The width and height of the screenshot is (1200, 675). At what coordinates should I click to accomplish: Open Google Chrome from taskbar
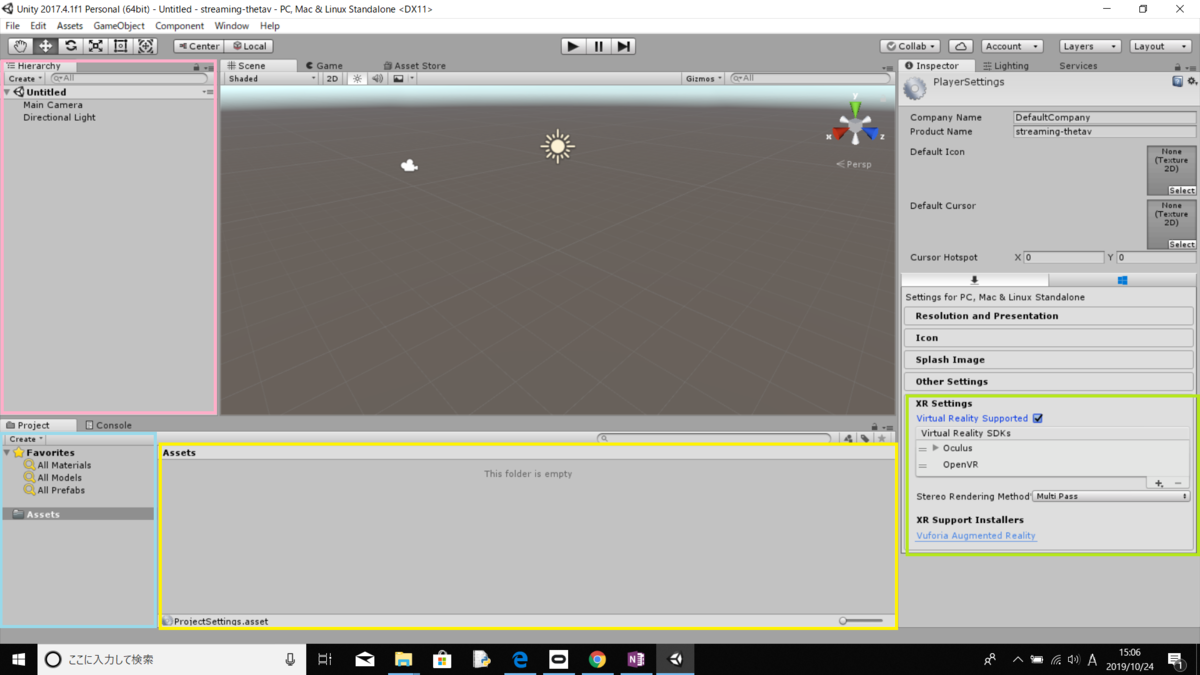coord(597,659)
